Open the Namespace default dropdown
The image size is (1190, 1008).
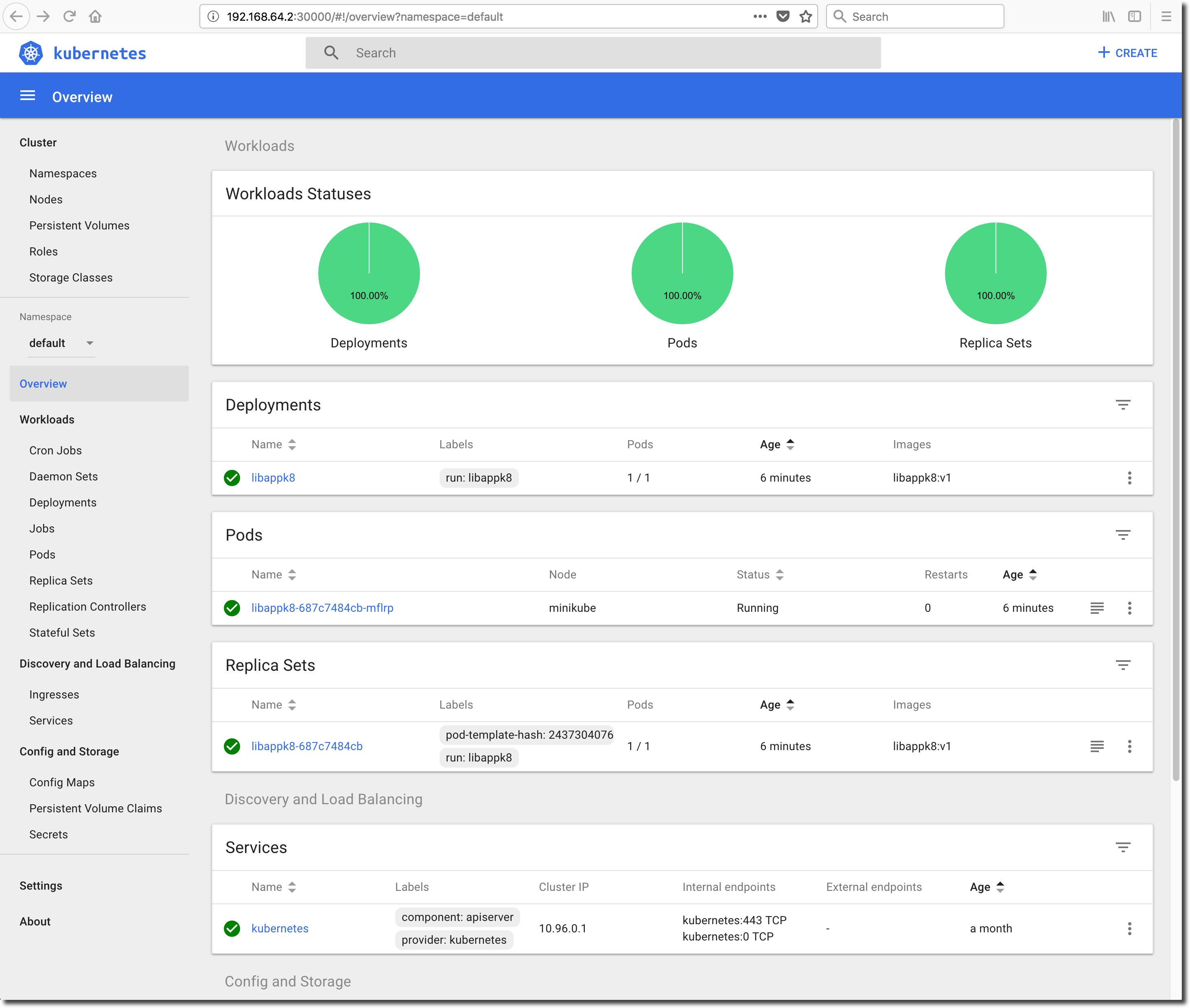(61, 343)
